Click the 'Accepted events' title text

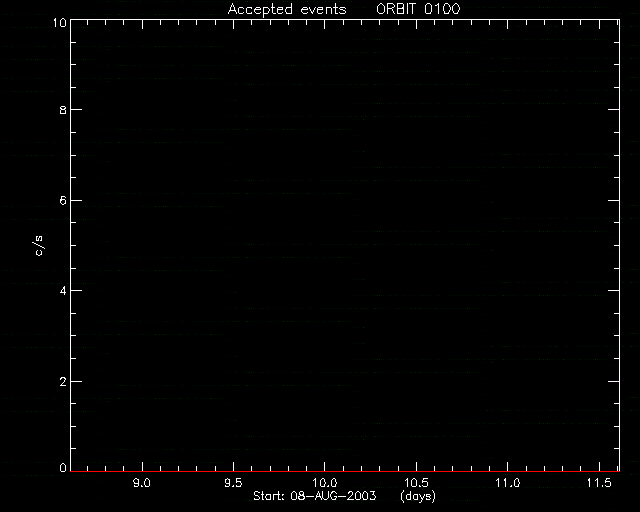click(x=287, y=9)
